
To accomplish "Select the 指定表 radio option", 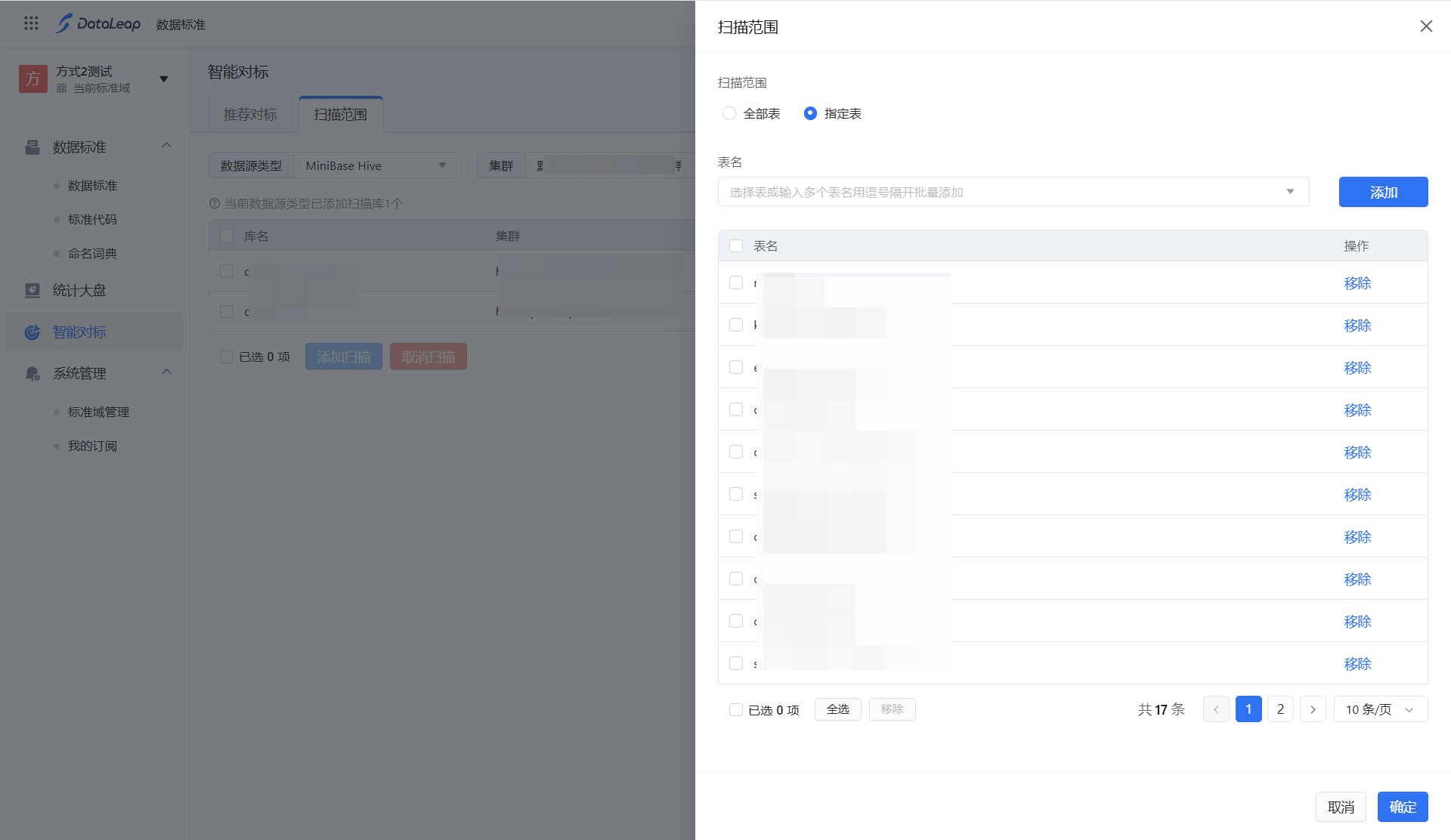I will pos(810,113).
